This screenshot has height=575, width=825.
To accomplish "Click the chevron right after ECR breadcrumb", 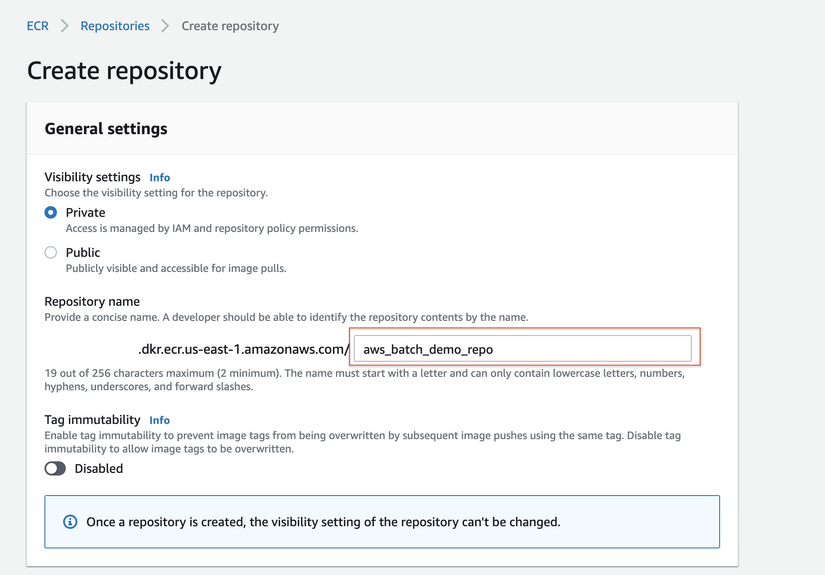I will tap(64, 26).
